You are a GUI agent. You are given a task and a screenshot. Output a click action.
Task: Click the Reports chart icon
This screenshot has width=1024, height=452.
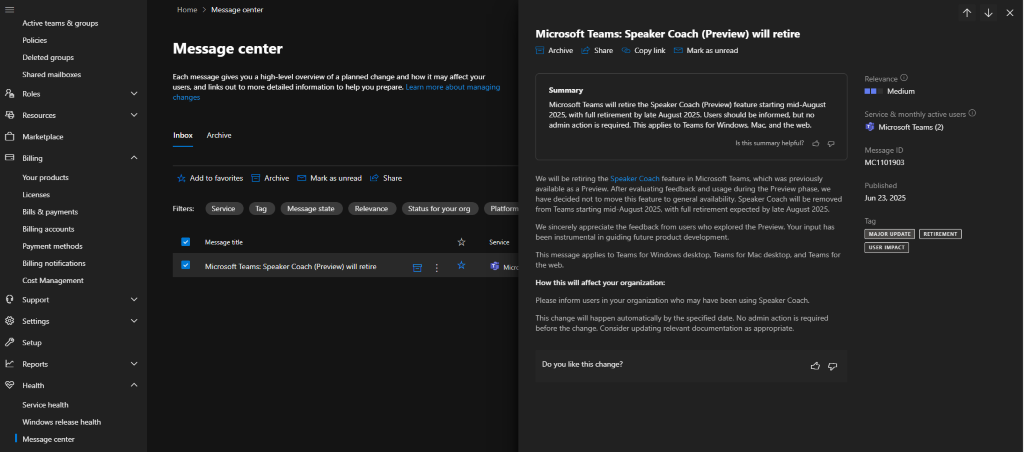[9, 364]
